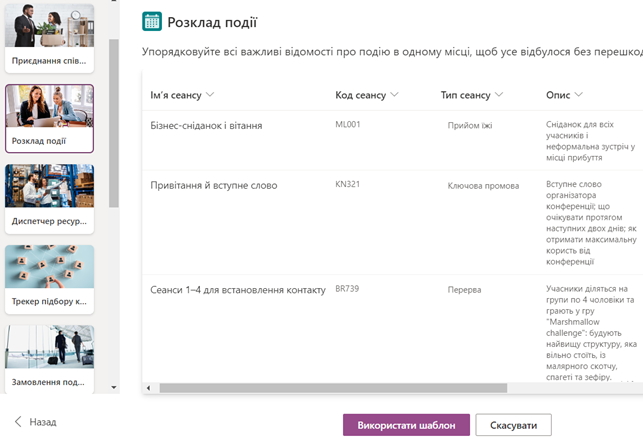
Task: Click the Привітання й вступне слово session name
Action: [214, 186]
